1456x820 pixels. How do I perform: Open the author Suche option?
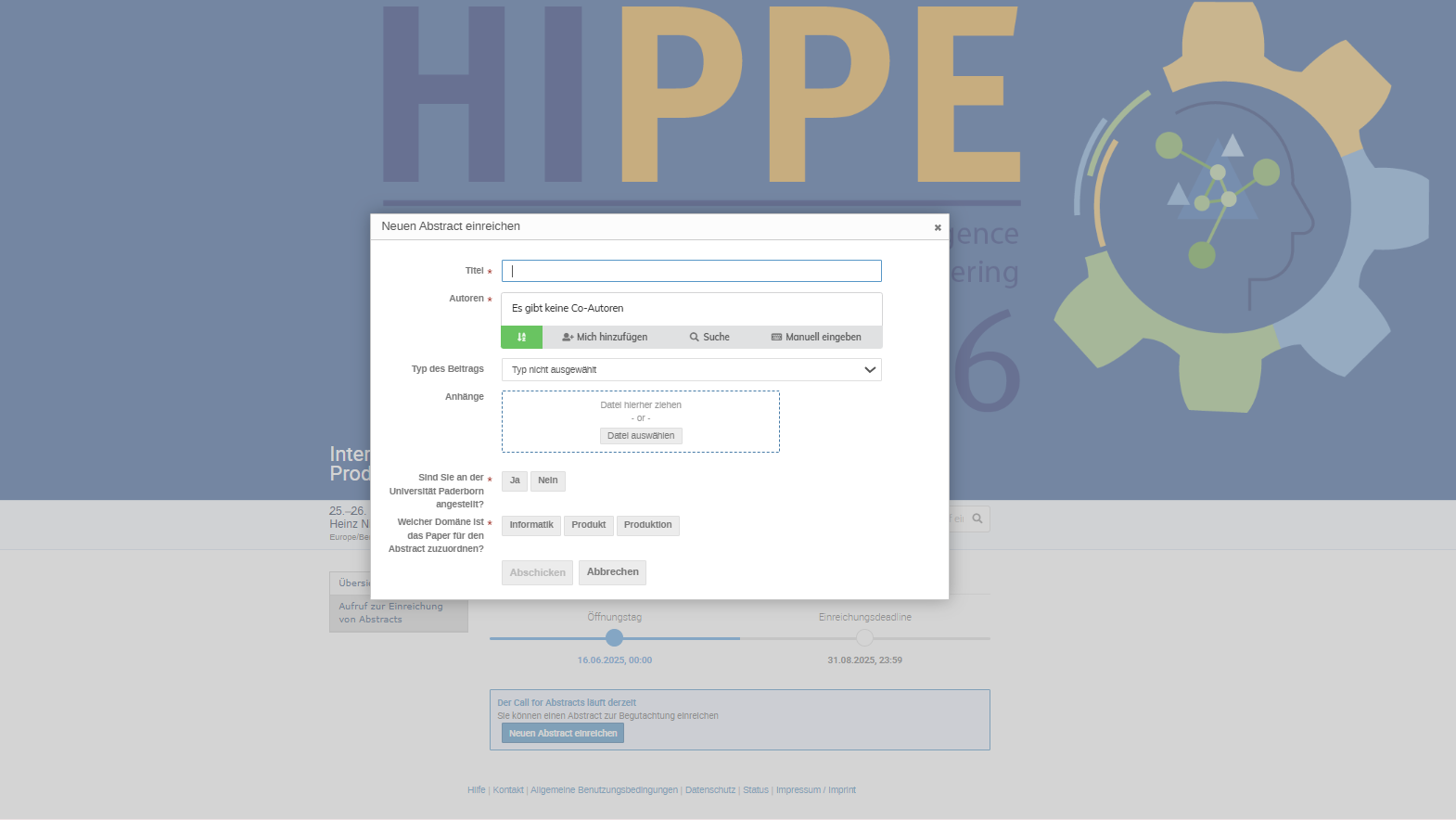point(709,337)
